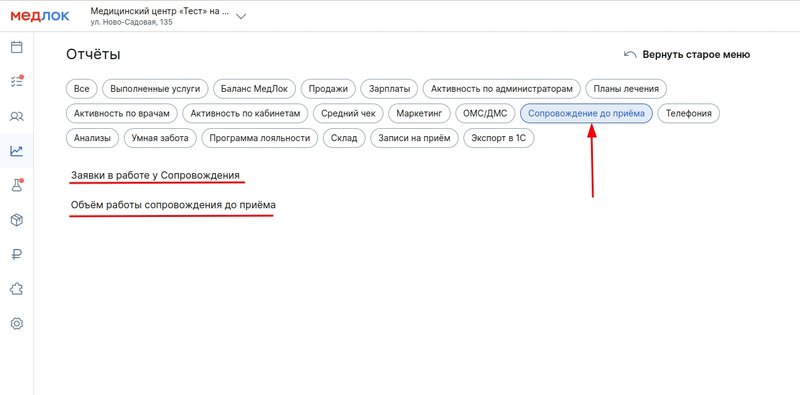Select the reports chart icon in sidebar
The image size is (800, 395).
point(17,151)
